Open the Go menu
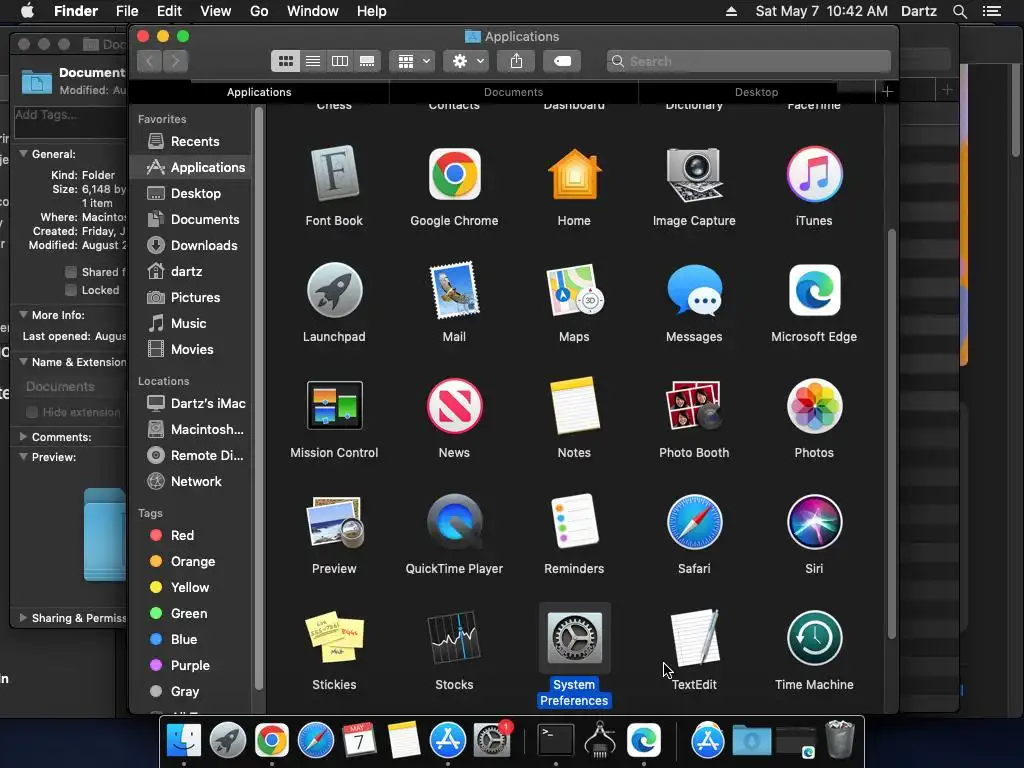1024x768 pixels. (259, 11)
